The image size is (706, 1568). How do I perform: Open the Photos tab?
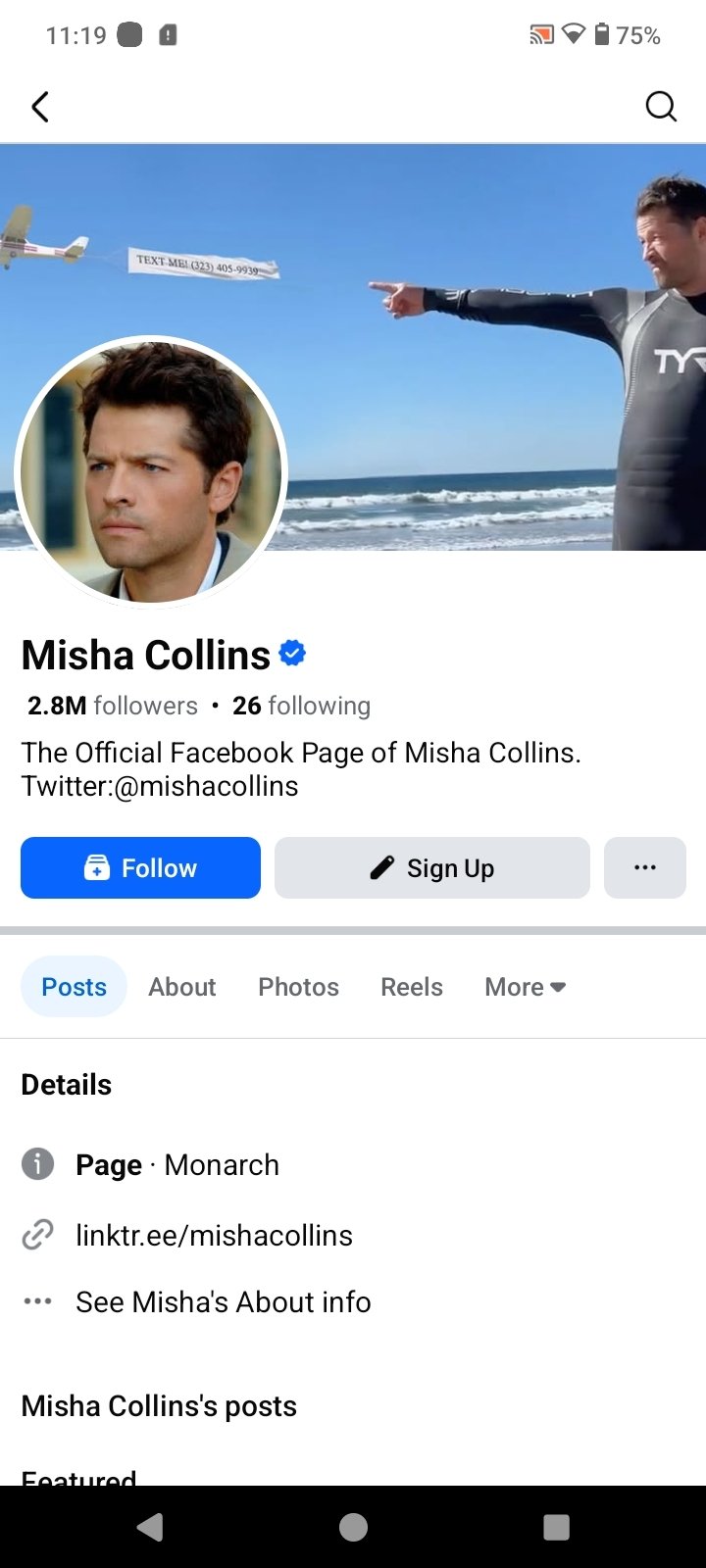coord(298,987)
